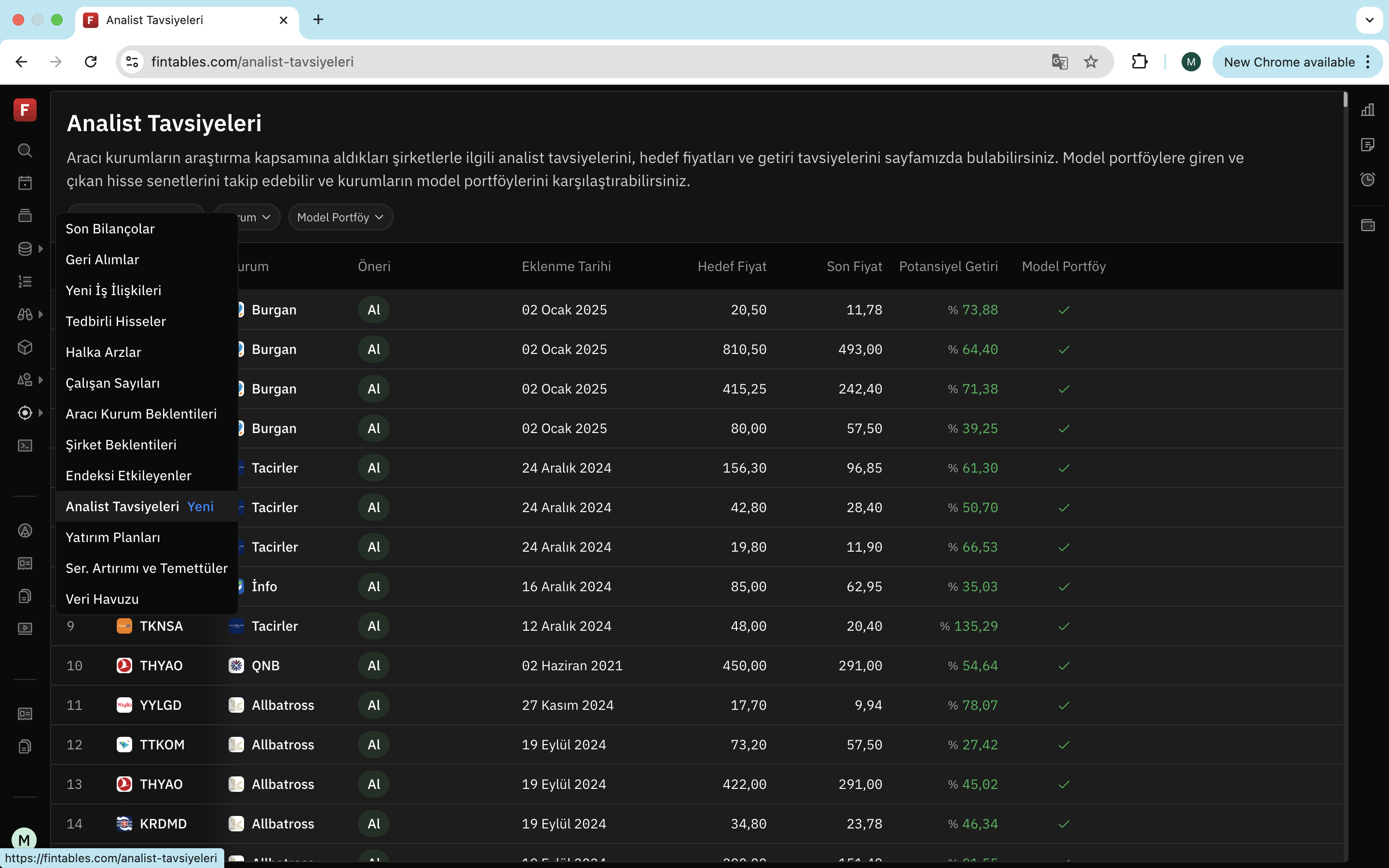The width and height of the screenshot is (1389, 868).
Task: Click the TKNSA stock link
Action: point(161,626)
